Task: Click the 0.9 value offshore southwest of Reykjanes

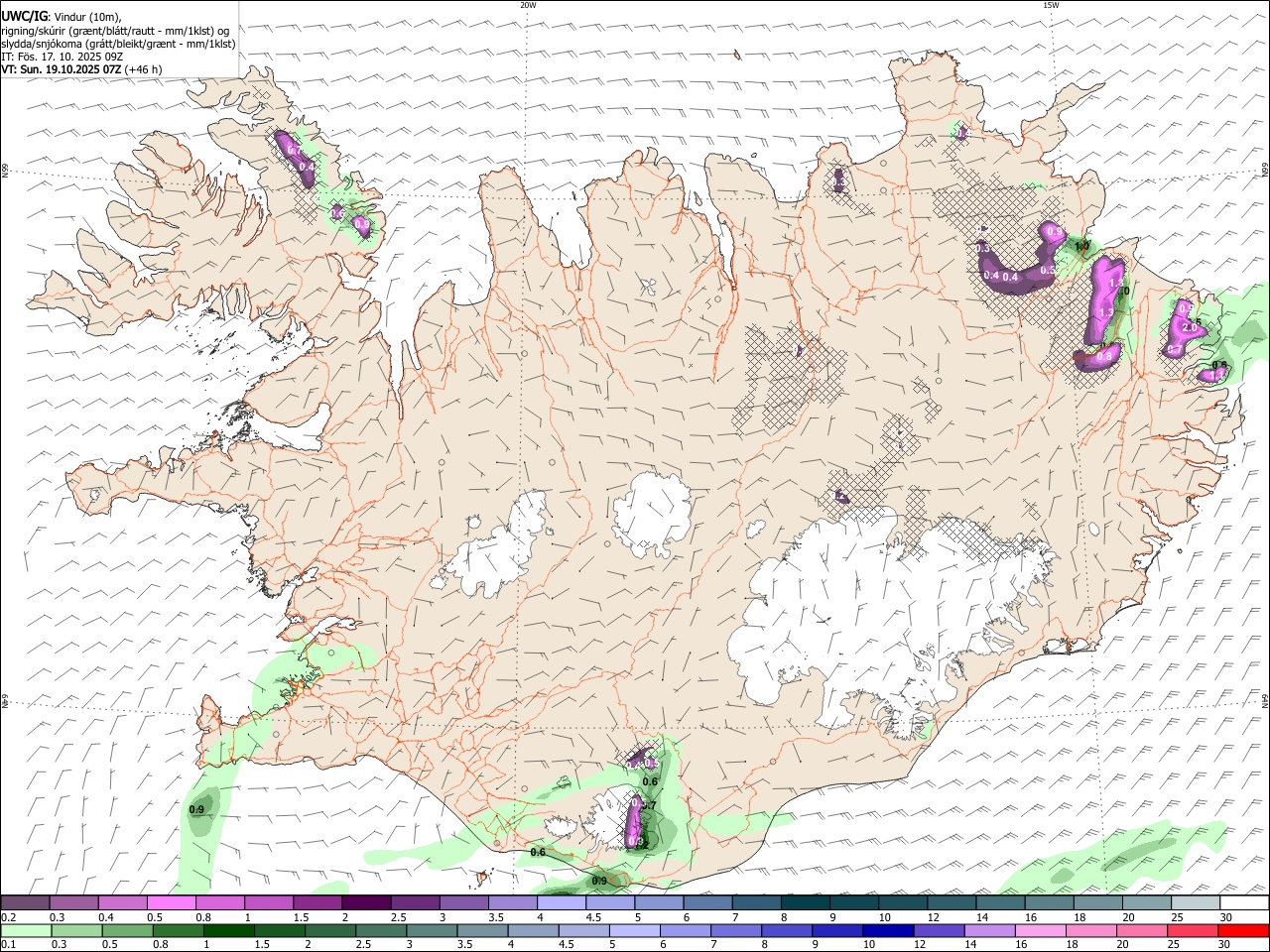Action: pos(196,810)
